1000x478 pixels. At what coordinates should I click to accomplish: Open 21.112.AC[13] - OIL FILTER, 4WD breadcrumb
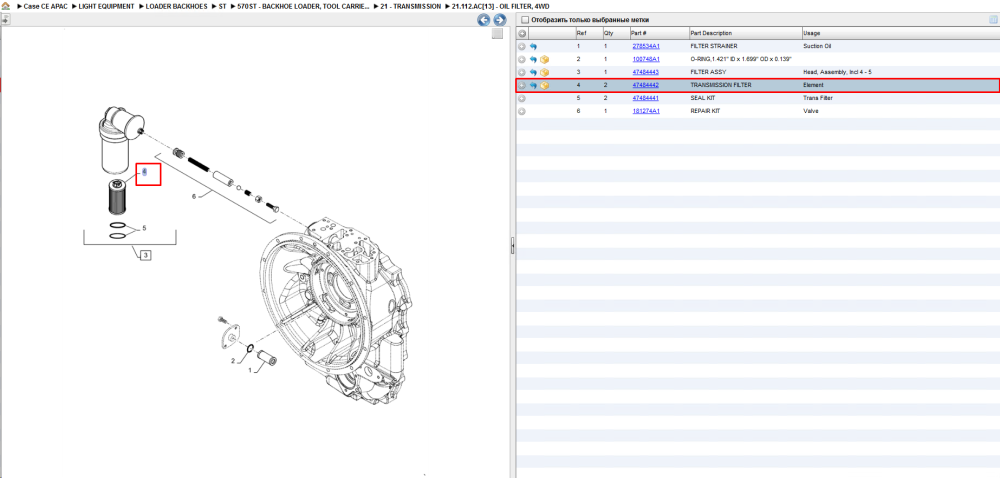[500, 6]
